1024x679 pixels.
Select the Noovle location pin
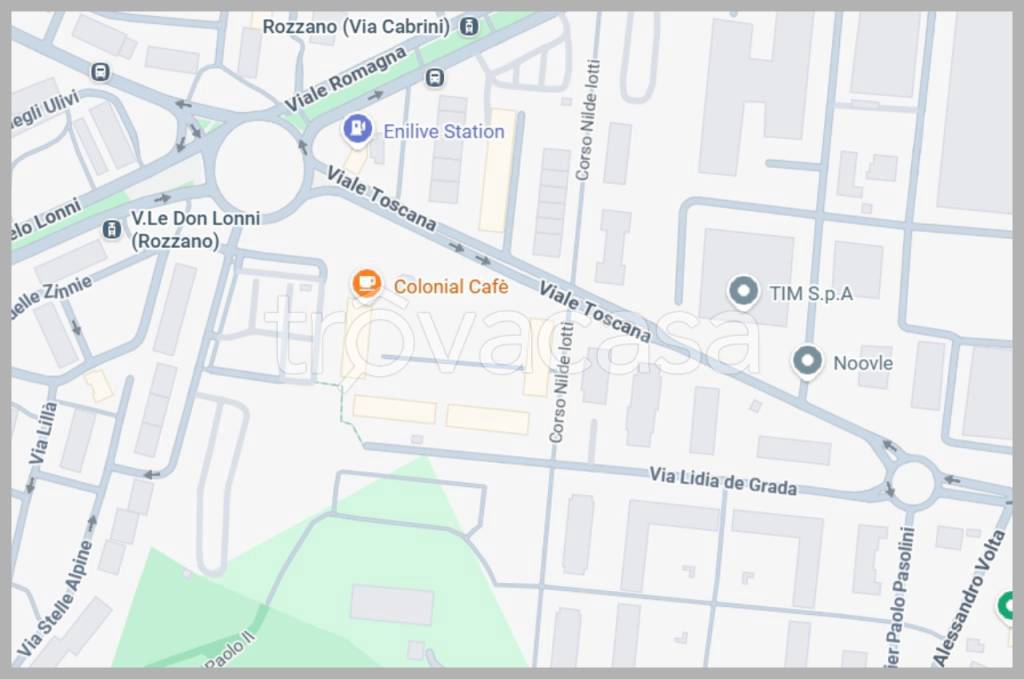[x=807, y=361]
